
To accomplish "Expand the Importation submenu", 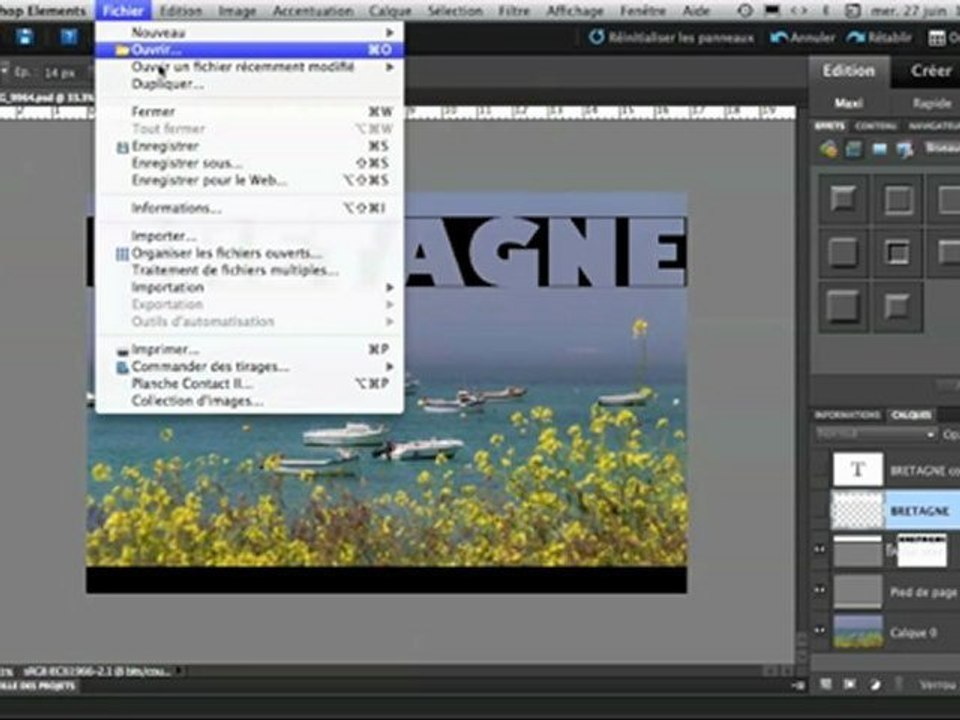I will (389, 287).
